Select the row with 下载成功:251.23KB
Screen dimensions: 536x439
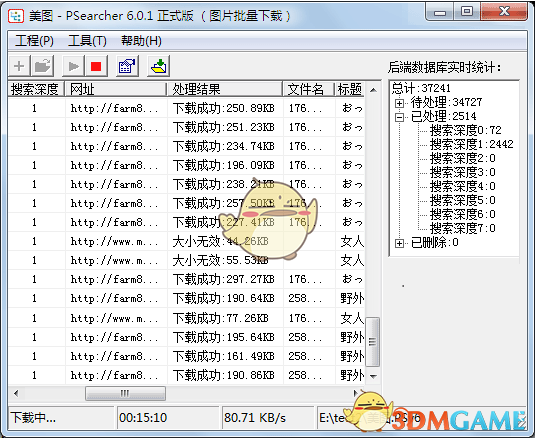tap(186, 128)
